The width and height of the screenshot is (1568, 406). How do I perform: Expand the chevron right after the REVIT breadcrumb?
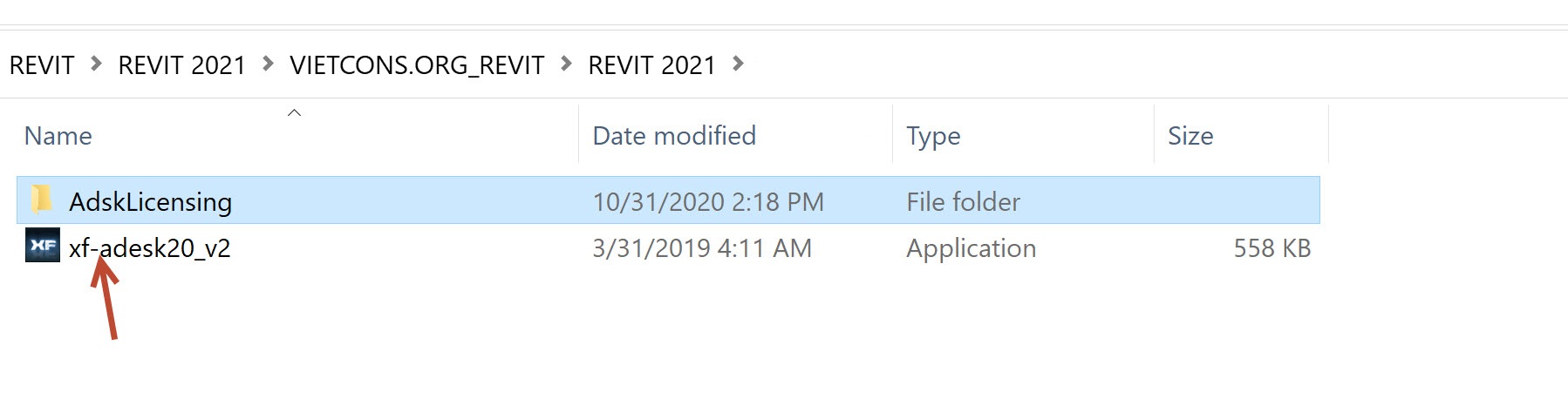[x=96, y=64]
